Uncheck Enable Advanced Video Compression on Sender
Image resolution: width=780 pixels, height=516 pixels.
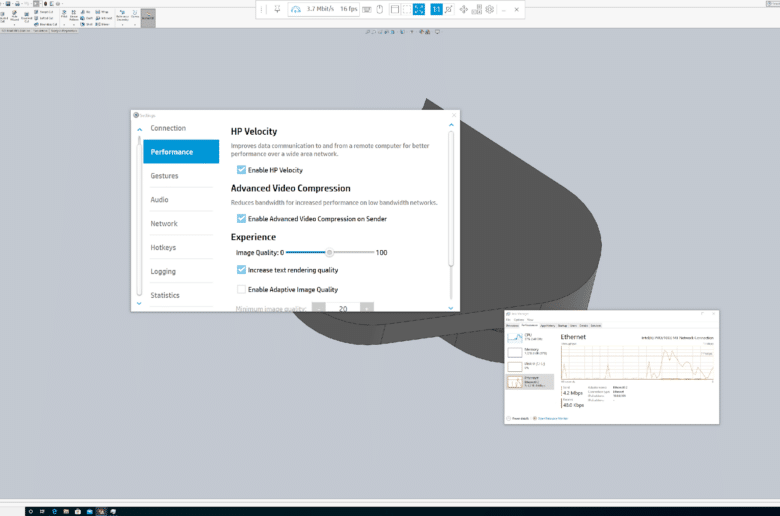241,218
